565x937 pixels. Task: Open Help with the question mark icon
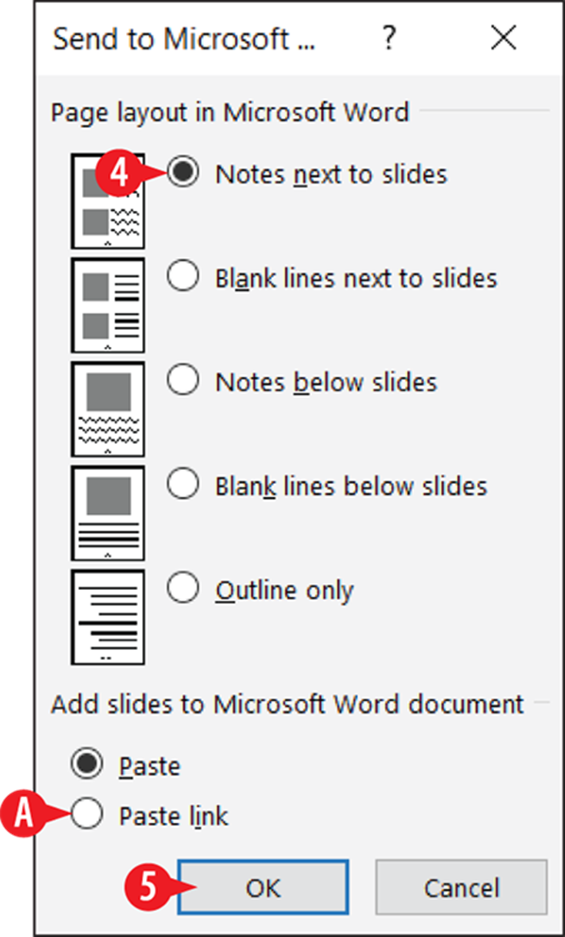coord(389,39)
